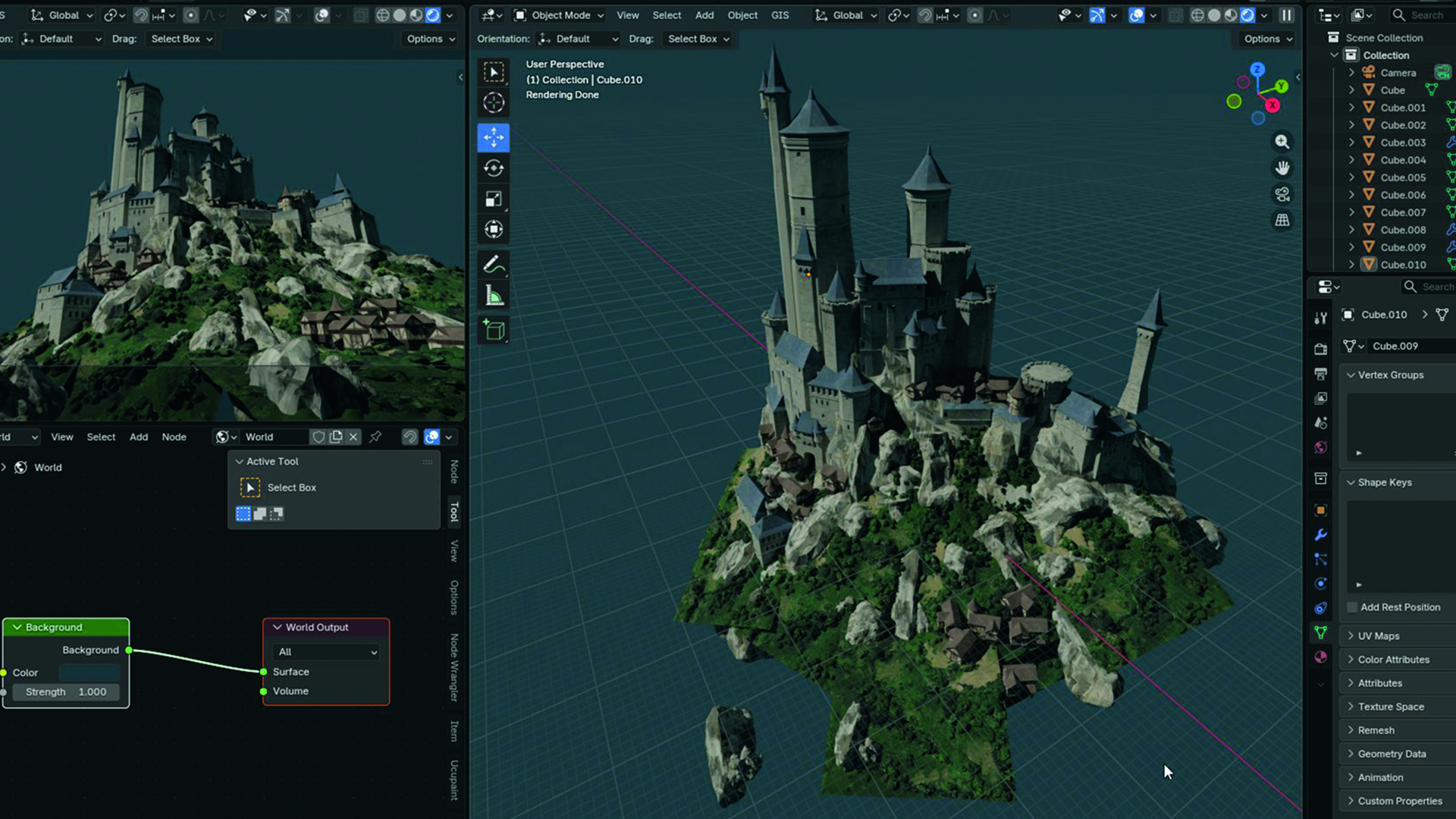The height and width of the screenshot is (819, 1456).
Task: Toggle camera view icon in viewport
Action: 1282,194
